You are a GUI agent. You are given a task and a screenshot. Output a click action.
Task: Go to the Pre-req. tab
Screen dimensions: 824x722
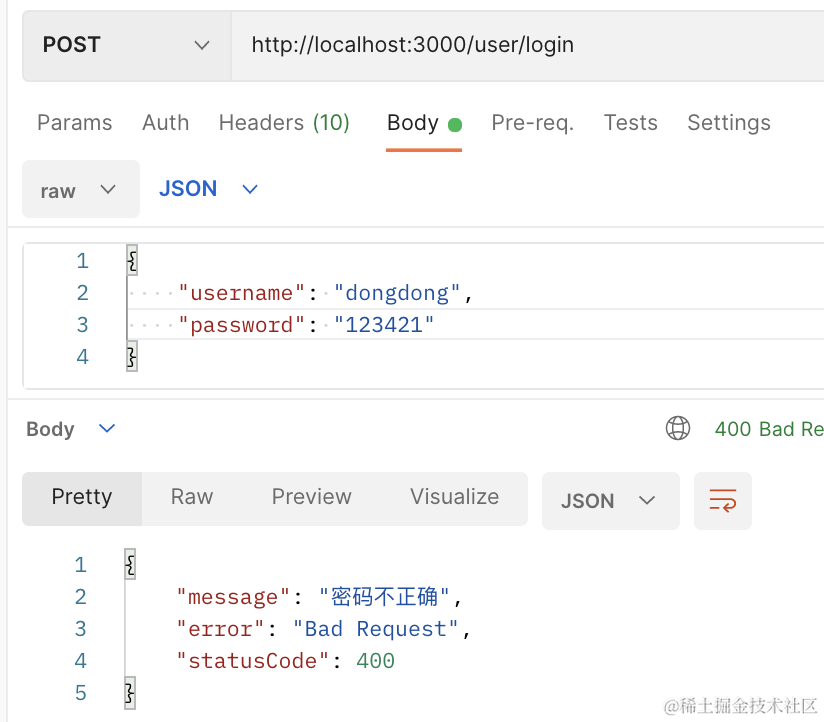coord(532,123)
